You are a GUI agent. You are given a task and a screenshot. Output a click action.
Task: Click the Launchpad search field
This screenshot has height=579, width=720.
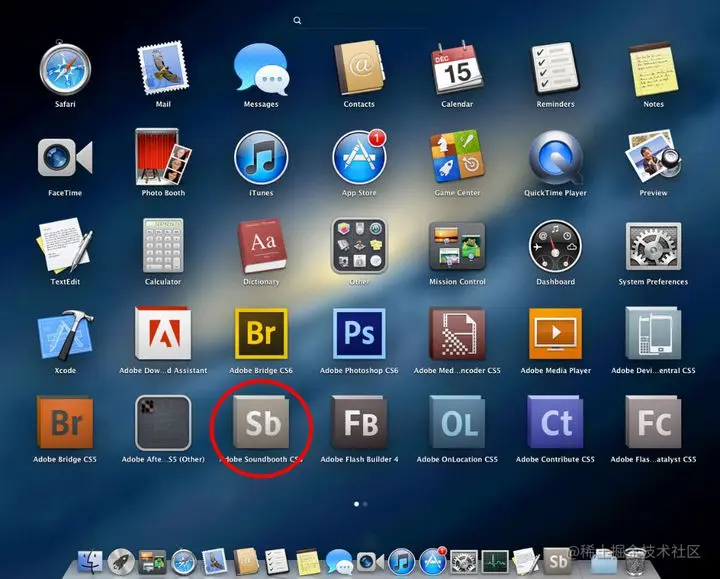coord(361,21)
